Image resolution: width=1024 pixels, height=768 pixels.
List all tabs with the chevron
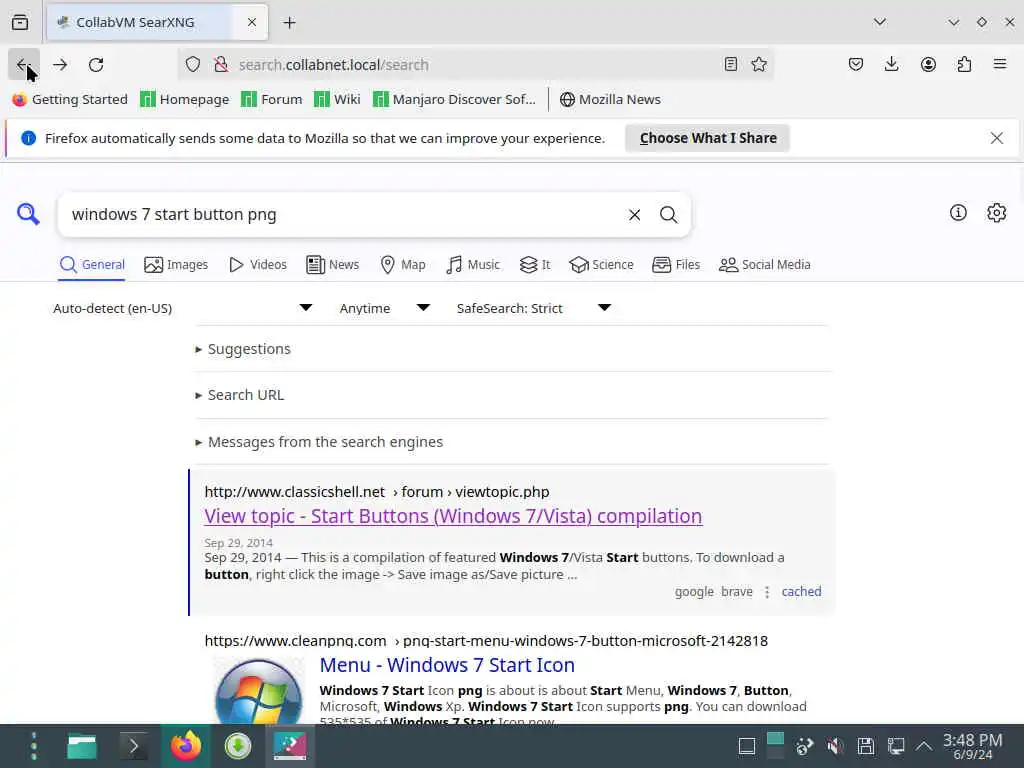click(x=880, y=22)
